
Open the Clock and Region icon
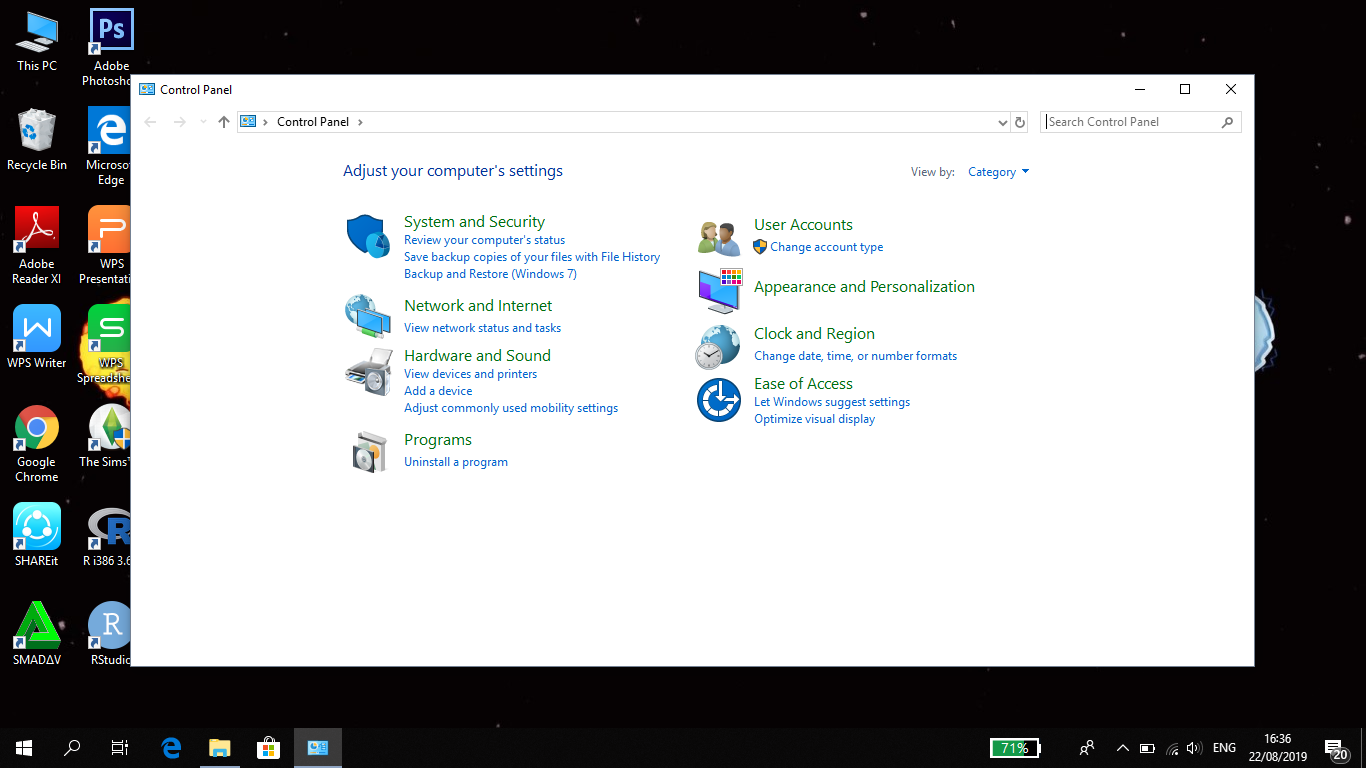pyautogui.click(x=719, y=347)
